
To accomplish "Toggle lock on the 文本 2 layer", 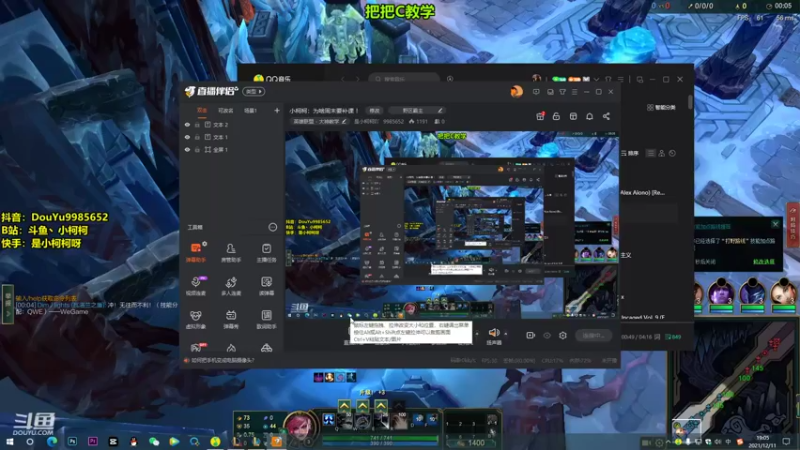I will pos(197,124).
